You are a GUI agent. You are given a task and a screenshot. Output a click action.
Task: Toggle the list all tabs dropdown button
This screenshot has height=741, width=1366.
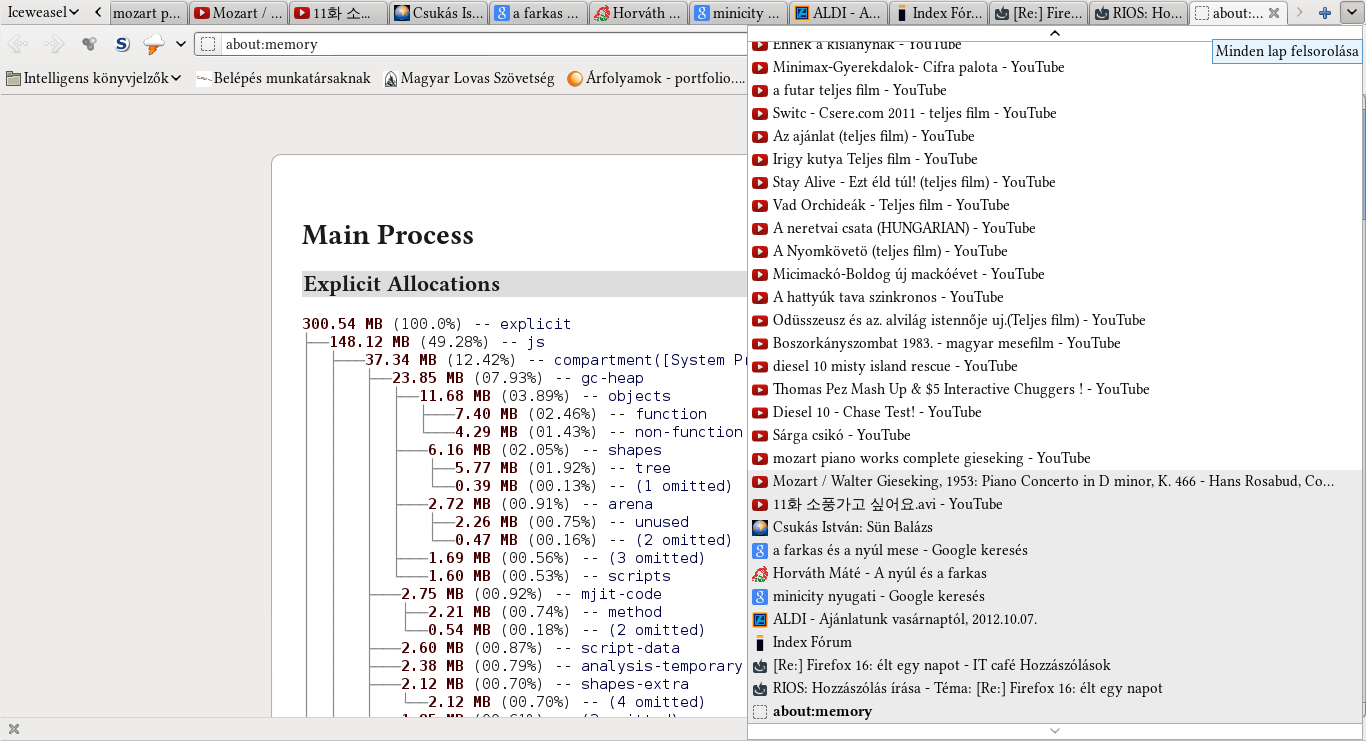(1351, 13)
